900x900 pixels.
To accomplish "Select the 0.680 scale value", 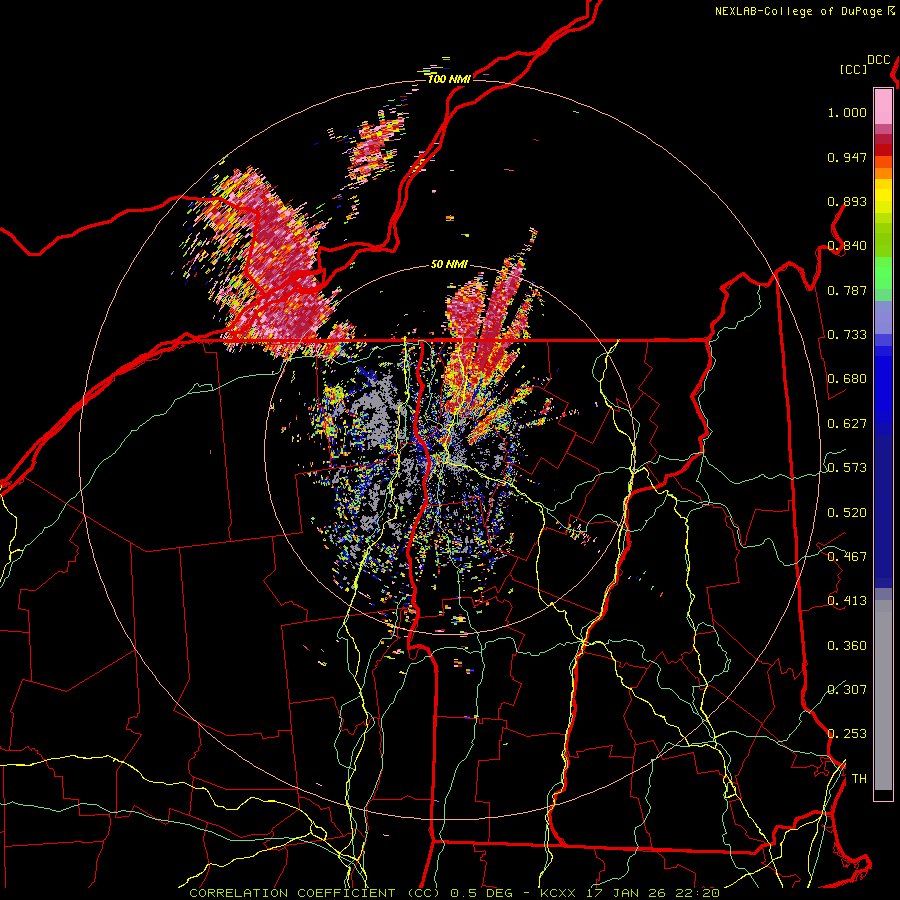I will (847, 379).
